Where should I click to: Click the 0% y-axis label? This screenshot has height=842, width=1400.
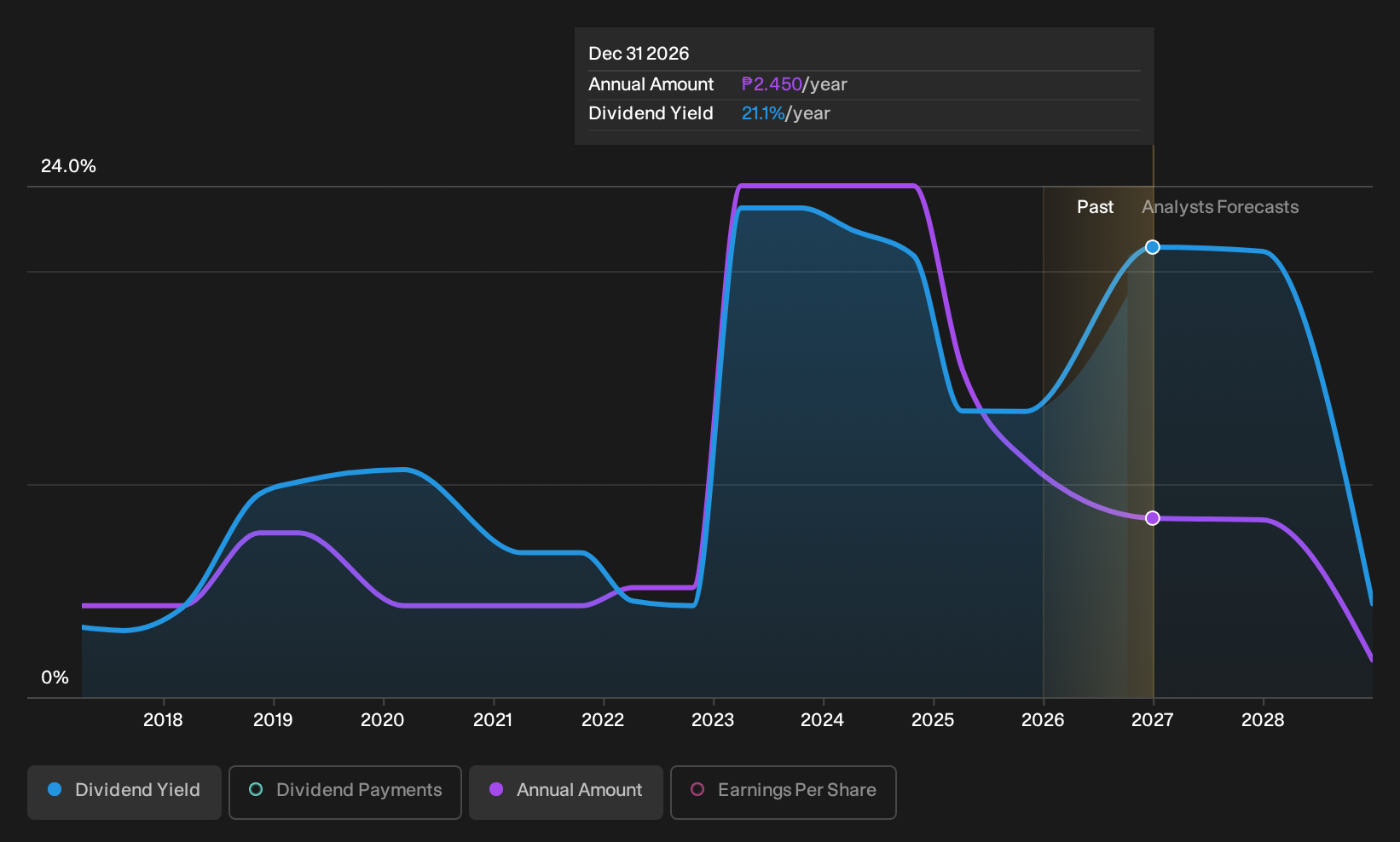pos(55,678)
